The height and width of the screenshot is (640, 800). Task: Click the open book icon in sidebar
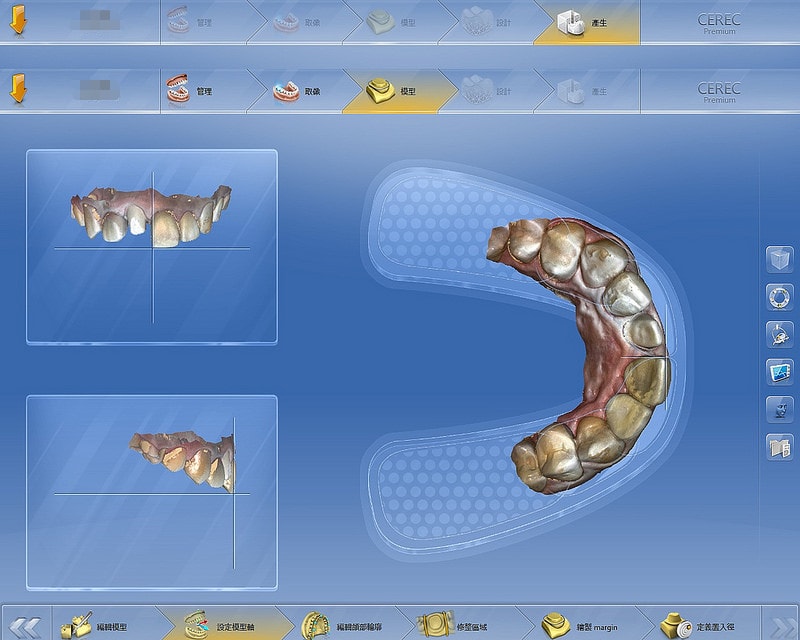click(779, 446)
